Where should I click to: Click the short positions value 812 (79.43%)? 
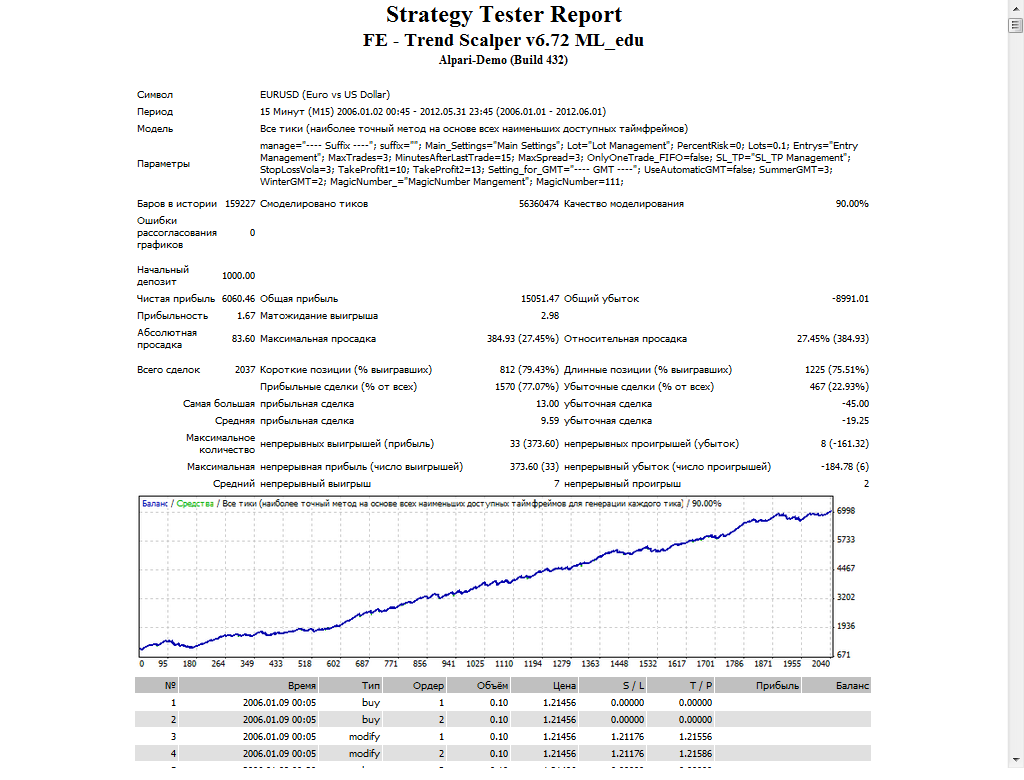(529, 370)
